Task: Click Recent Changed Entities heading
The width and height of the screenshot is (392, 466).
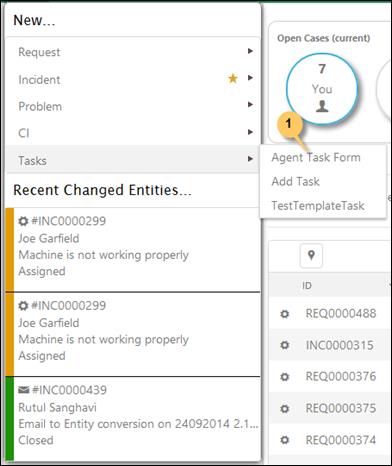Action: [102, 190]
